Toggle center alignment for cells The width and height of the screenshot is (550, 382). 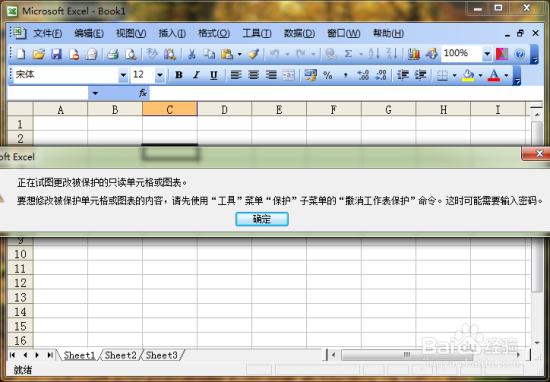[253, 75]
